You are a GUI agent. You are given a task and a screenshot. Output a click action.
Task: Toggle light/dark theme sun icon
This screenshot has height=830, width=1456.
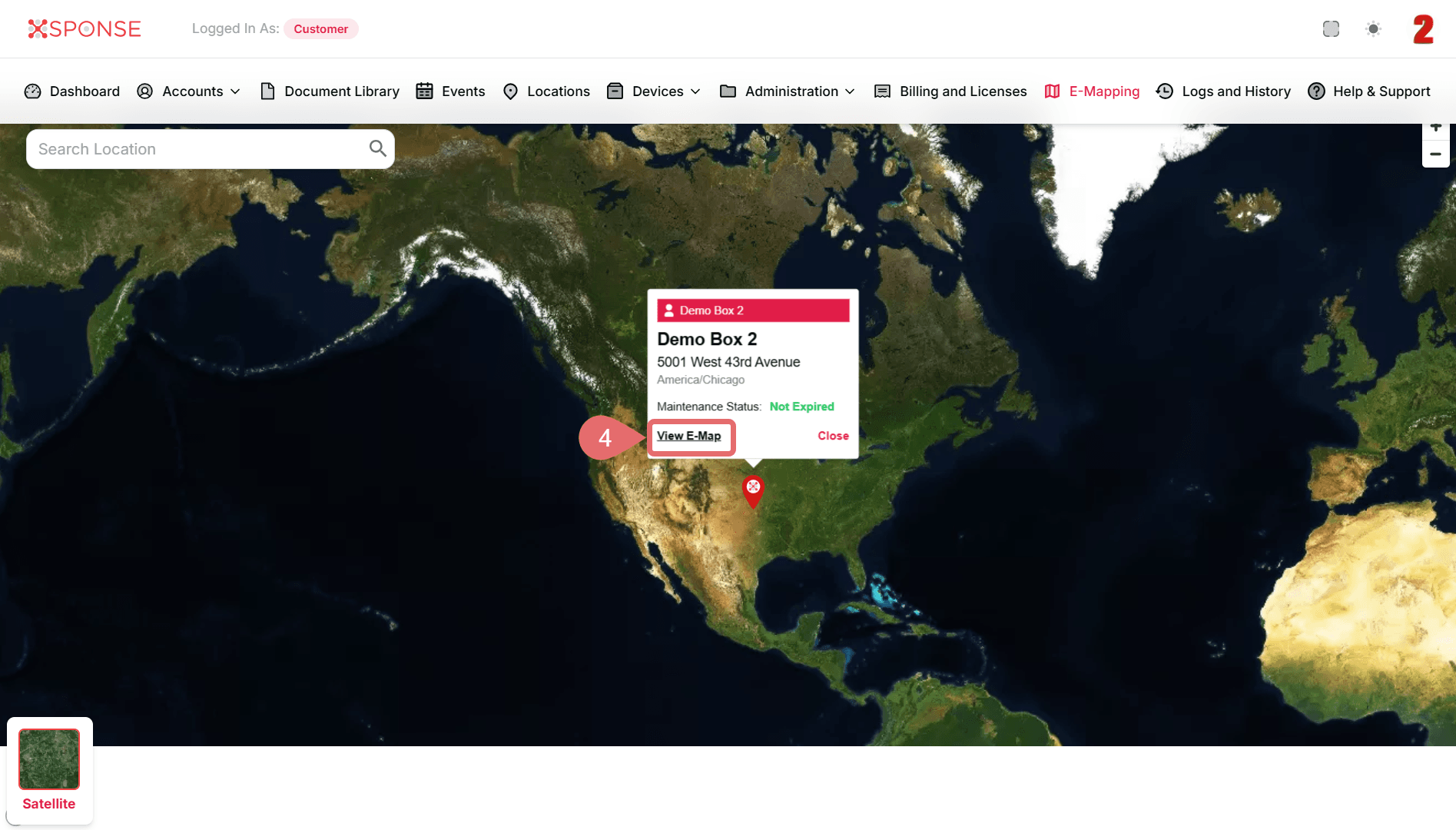pos(1373,29)
